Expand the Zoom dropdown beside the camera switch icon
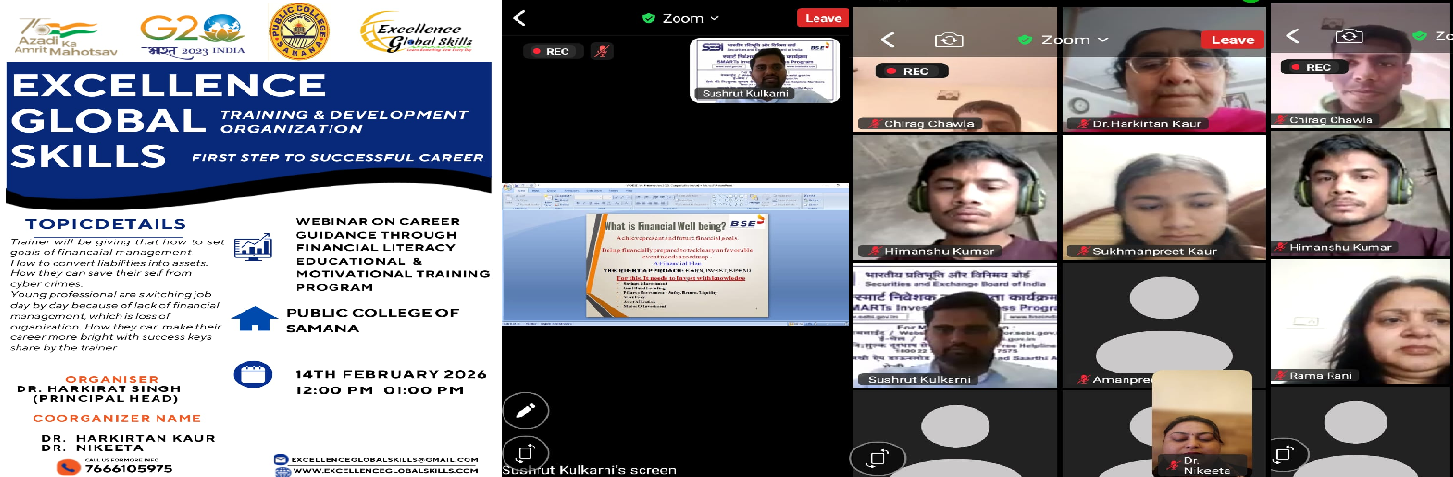 [1066, 39]
